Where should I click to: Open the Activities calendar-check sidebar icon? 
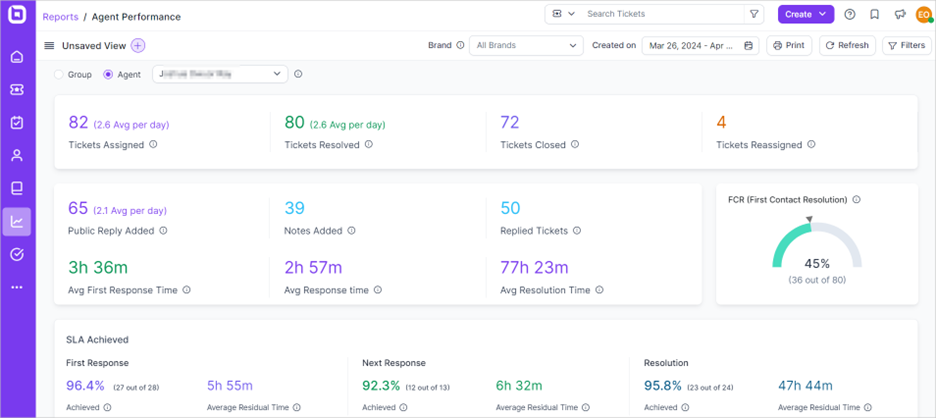tap(17, 122)
